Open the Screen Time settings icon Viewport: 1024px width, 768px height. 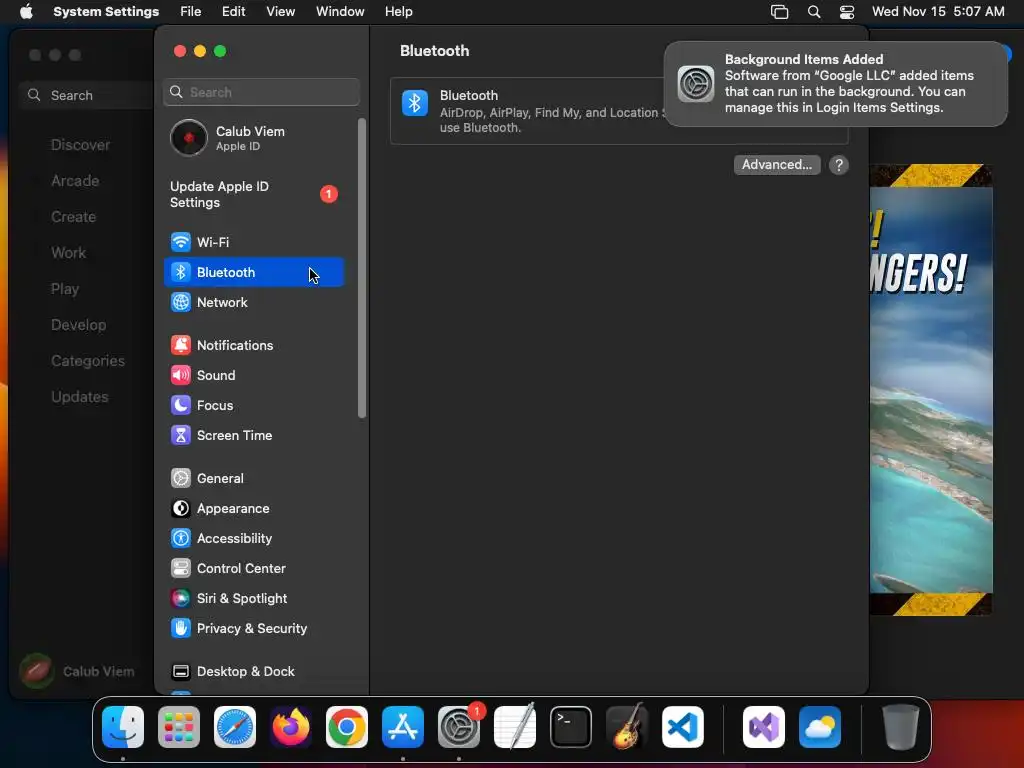click(181, 436)
